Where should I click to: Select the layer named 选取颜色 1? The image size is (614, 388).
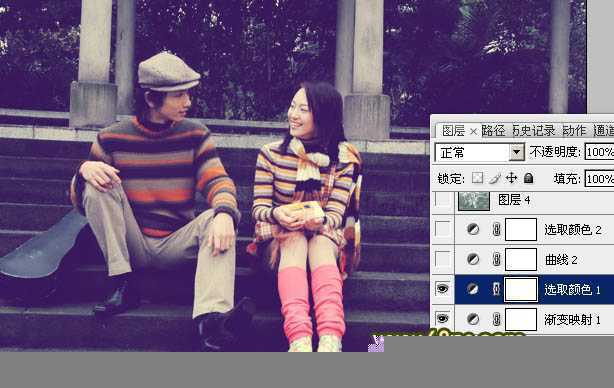pyautogui.click(x=572, y=290)
